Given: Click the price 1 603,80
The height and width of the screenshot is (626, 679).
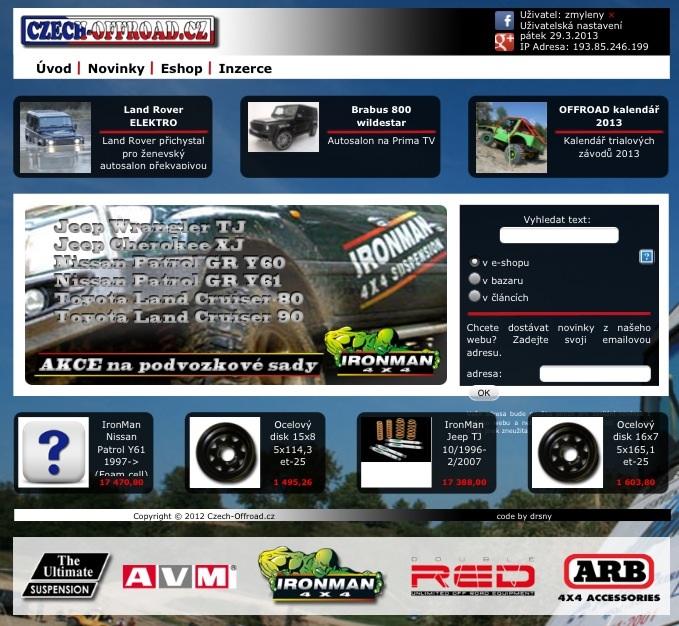Looking at the screenshot, I should click(636, 482).
